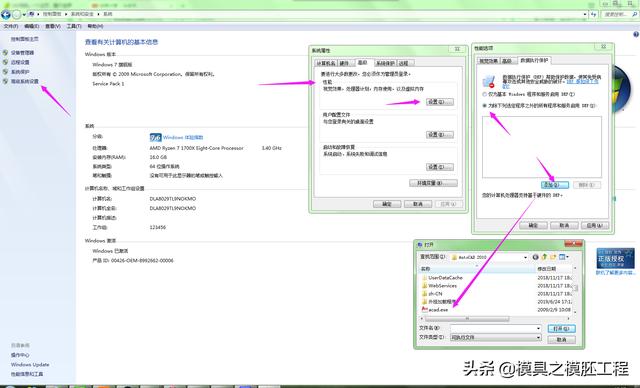Image resolution: width=640 pixels, height=388 pixels.
Task: Go back with the Explorer back arrow
Action: (6, 15)
